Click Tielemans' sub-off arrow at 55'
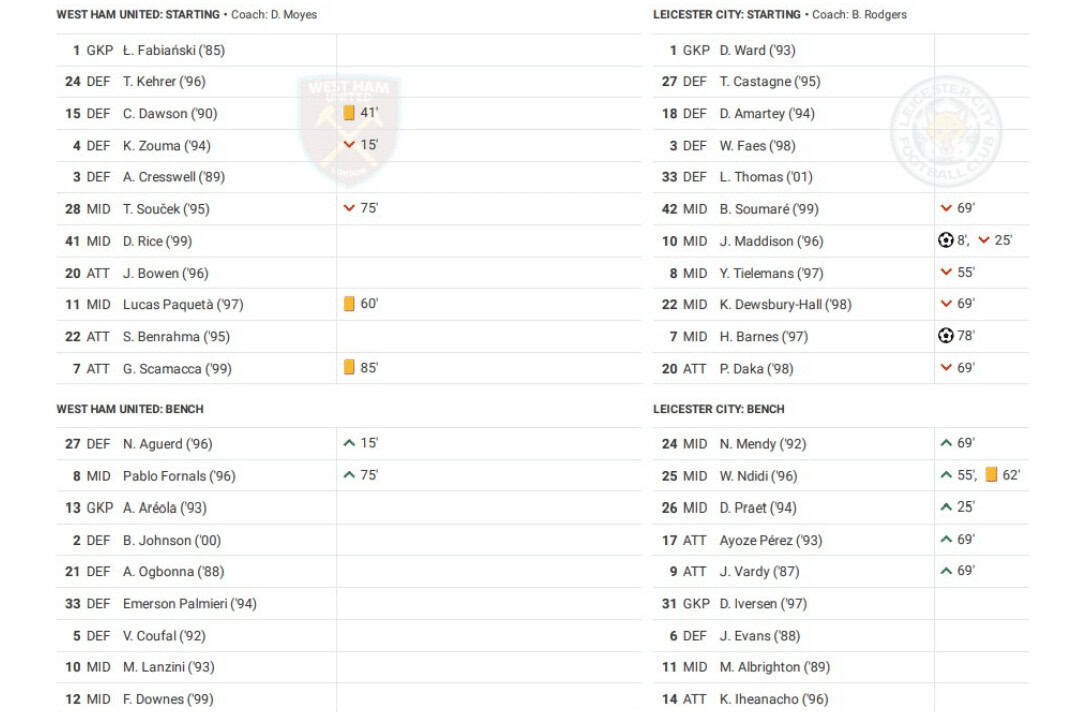Image resolution: width=1068 pixels, height=712 pixels. click(946, 272)
